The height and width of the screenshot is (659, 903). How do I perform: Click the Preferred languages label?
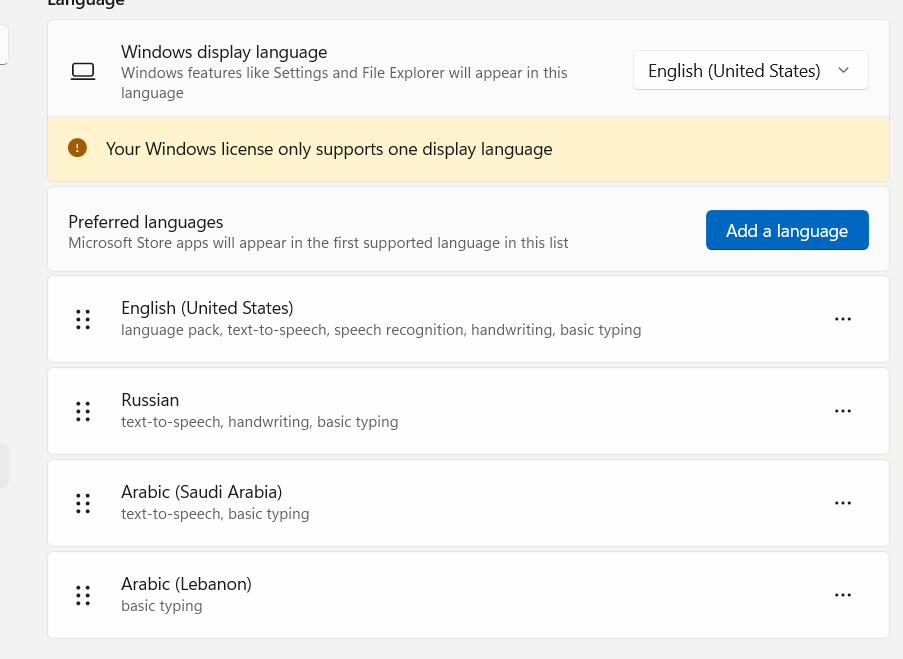146,221
